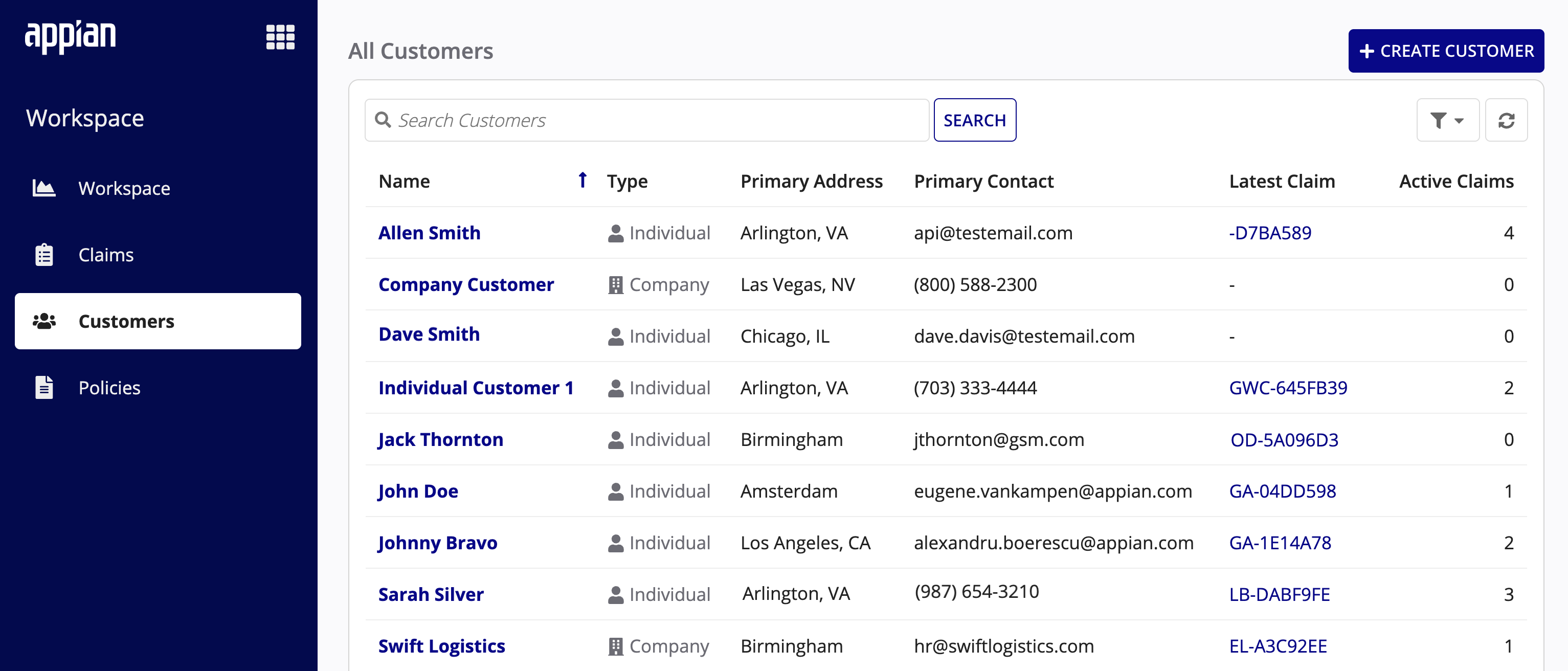Click the Chicago, IL address cell
Screen dimensions: 1568x671
[x=785, y=336]
